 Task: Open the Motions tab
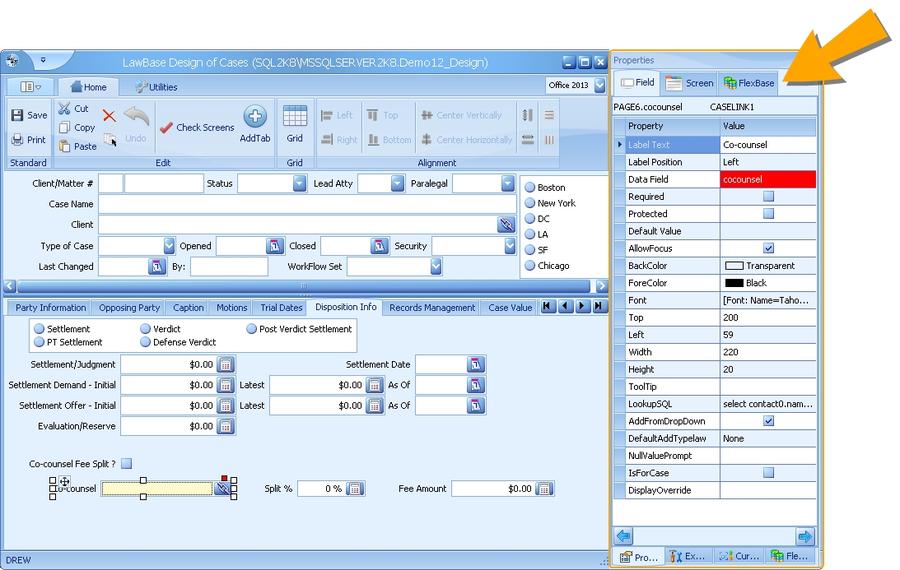[231, 308]
